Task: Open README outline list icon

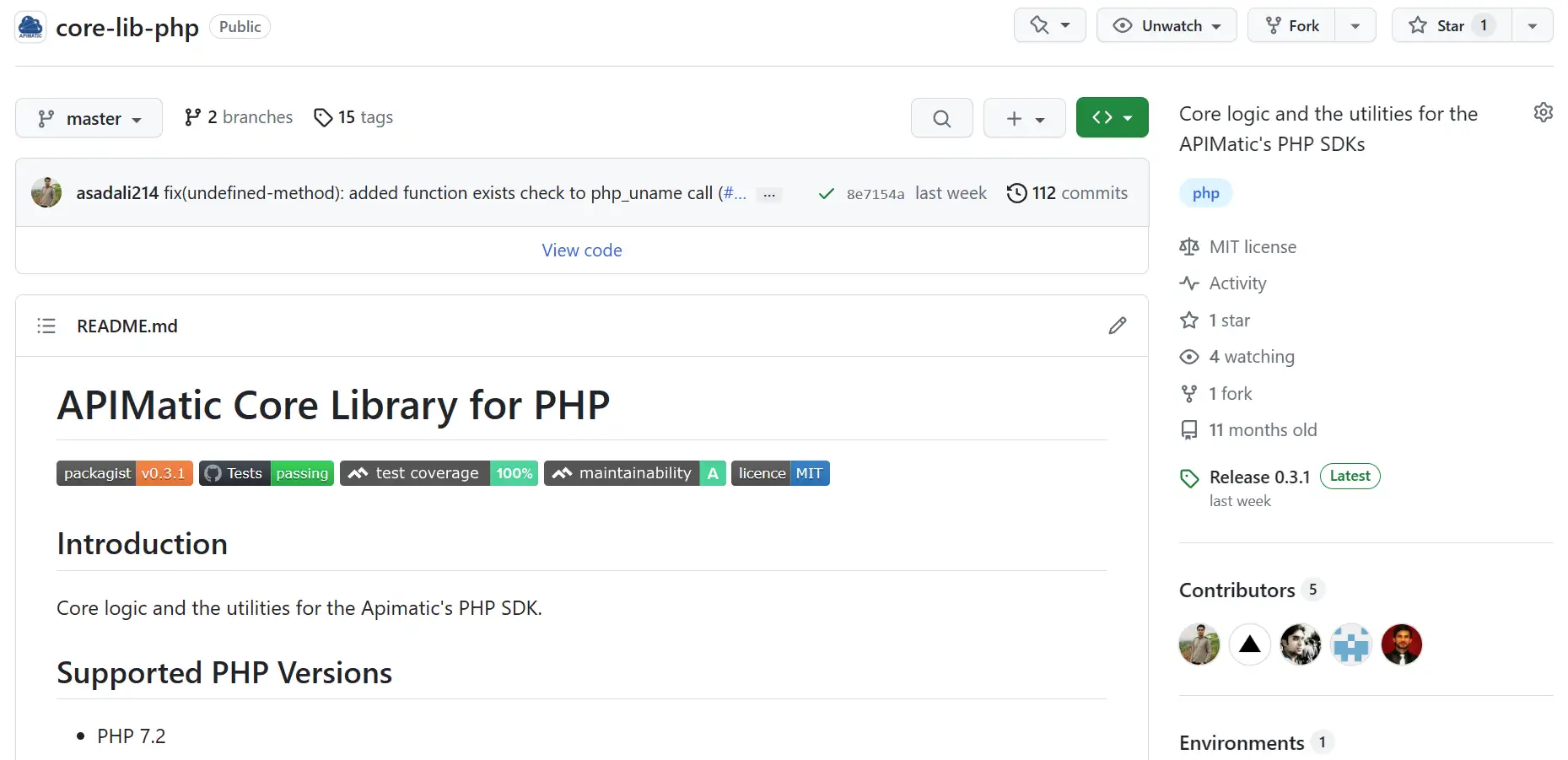Action: tap(46, 326)
